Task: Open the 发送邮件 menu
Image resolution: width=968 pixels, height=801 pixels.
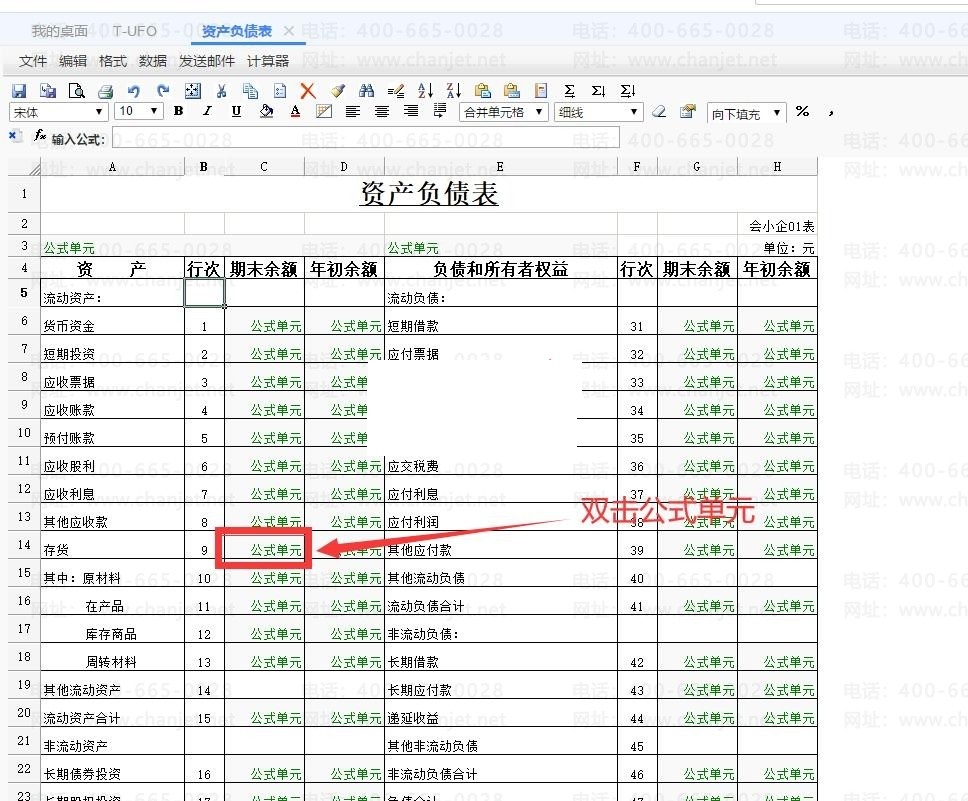Action: [x=207, y=61]
